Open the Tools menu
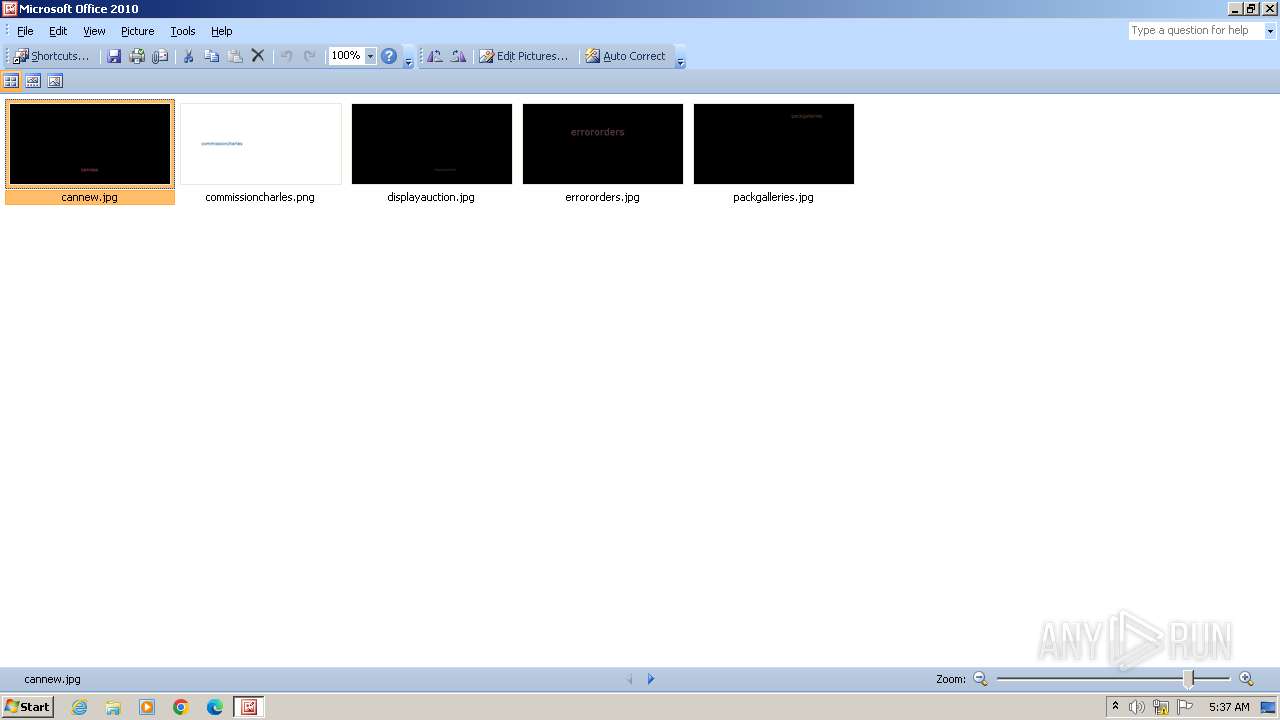Image resolution: width=1280 pixels, height=720 pixels. pyautogui.click(x=183, y=31)
